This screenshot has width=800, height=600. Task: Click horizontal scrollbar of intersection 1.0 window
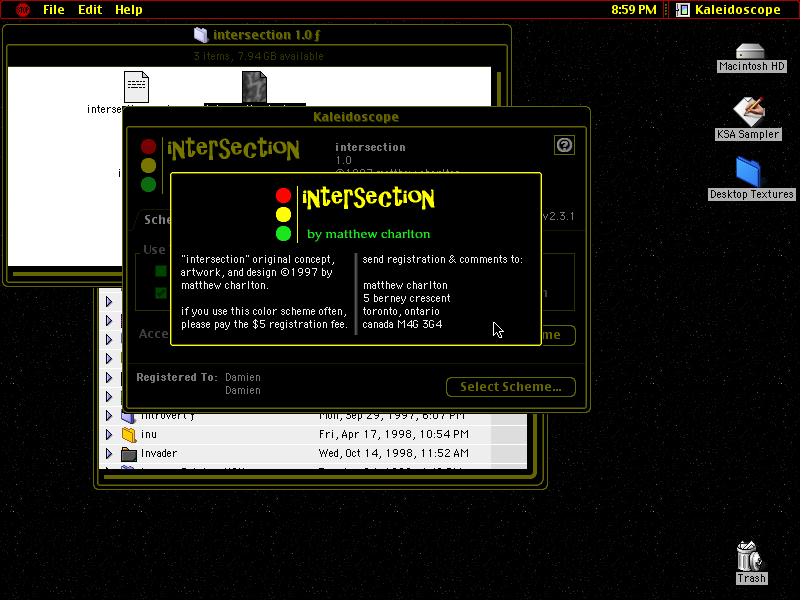pyautogui.click(x=66, y=274)
